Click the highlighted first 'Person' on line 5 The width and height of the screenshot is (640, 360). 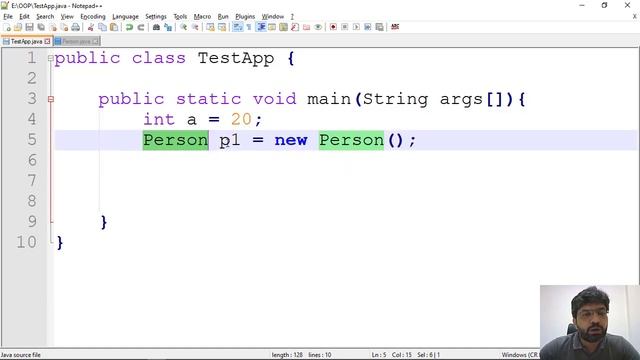point(176,140)
